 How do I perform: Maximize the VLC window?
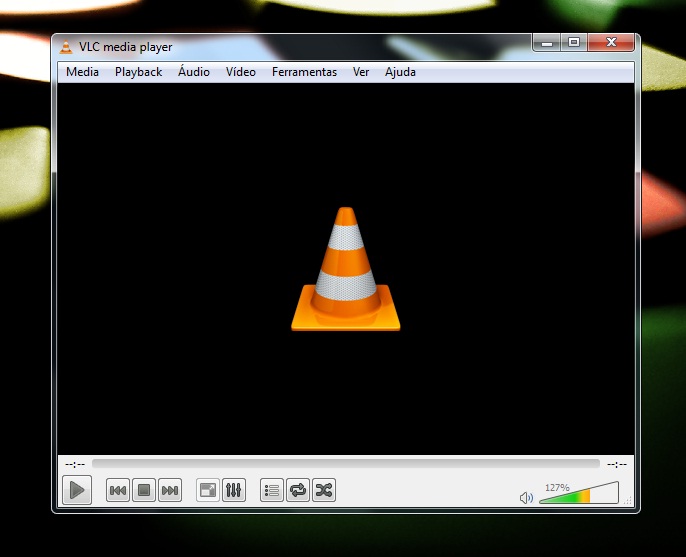pos(574,42)
